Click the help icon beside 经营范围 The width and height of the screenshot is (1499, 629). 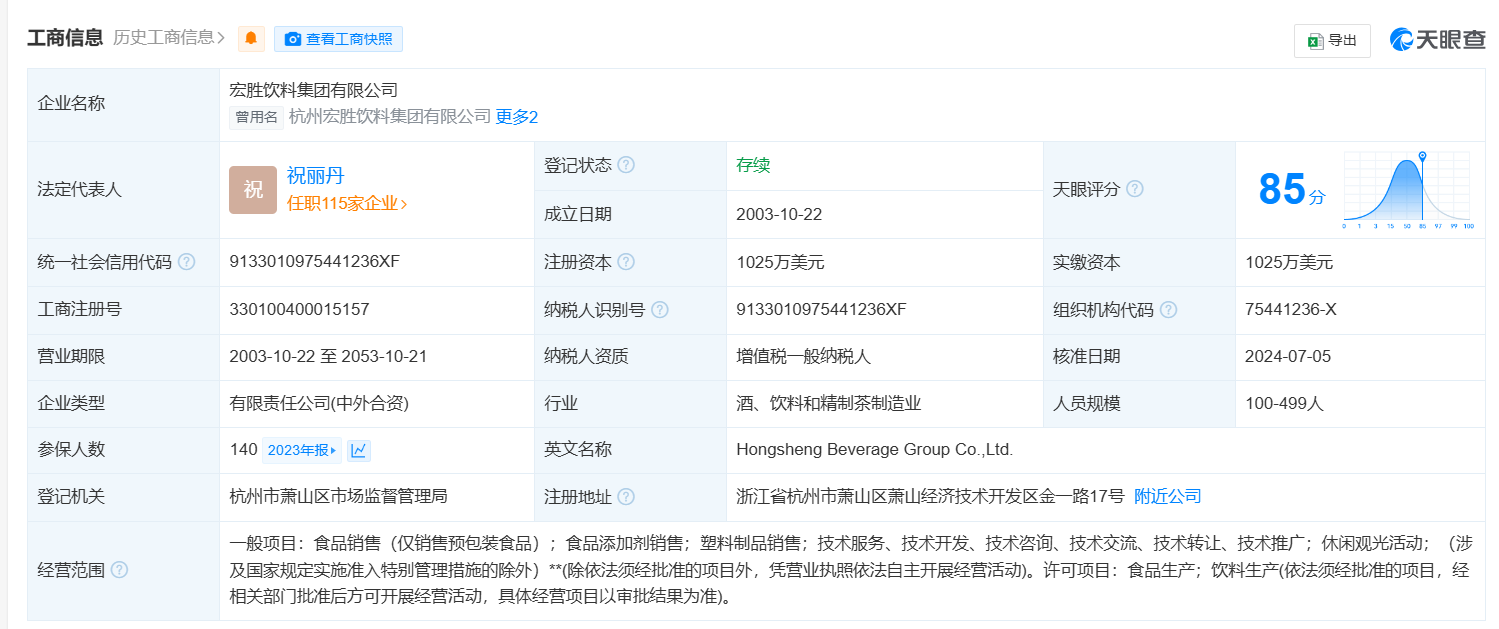[x=119, y=570]
